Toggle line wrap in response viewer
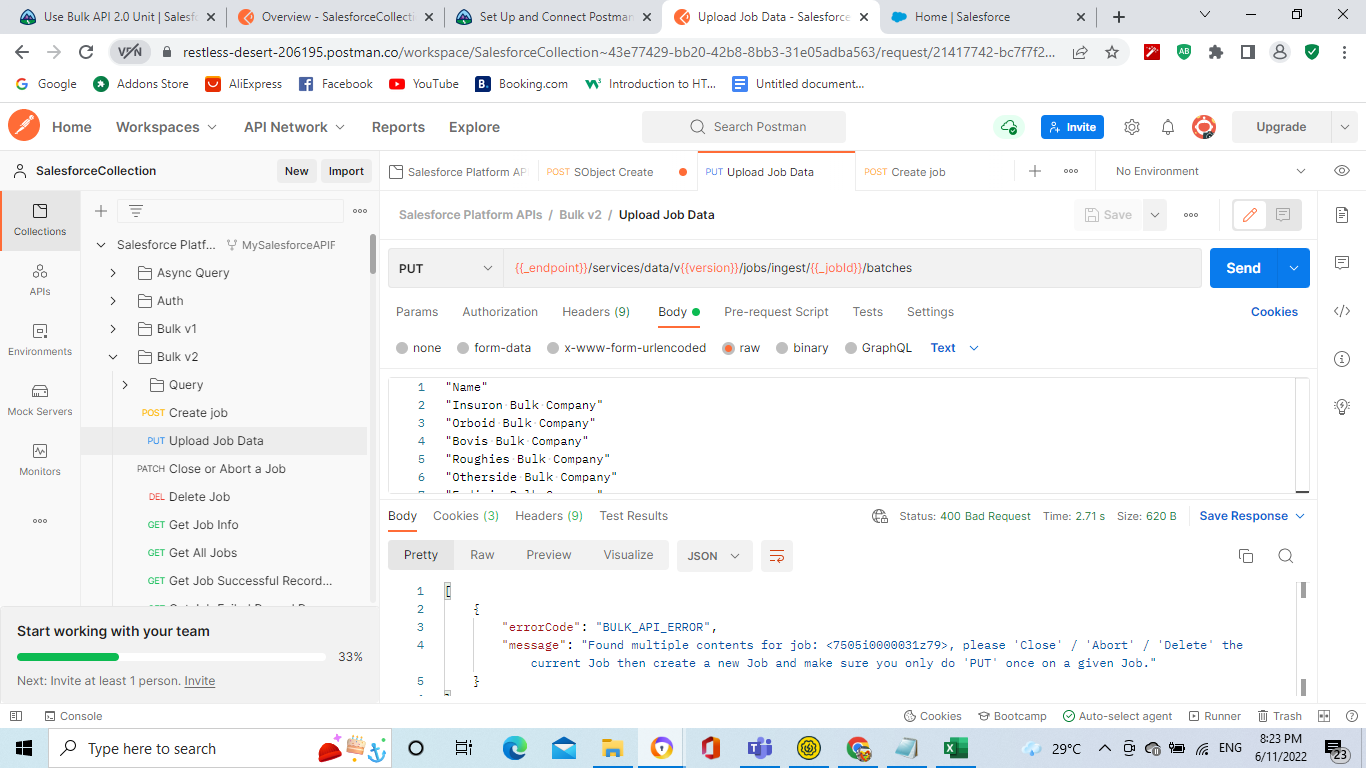 point(777,556)
